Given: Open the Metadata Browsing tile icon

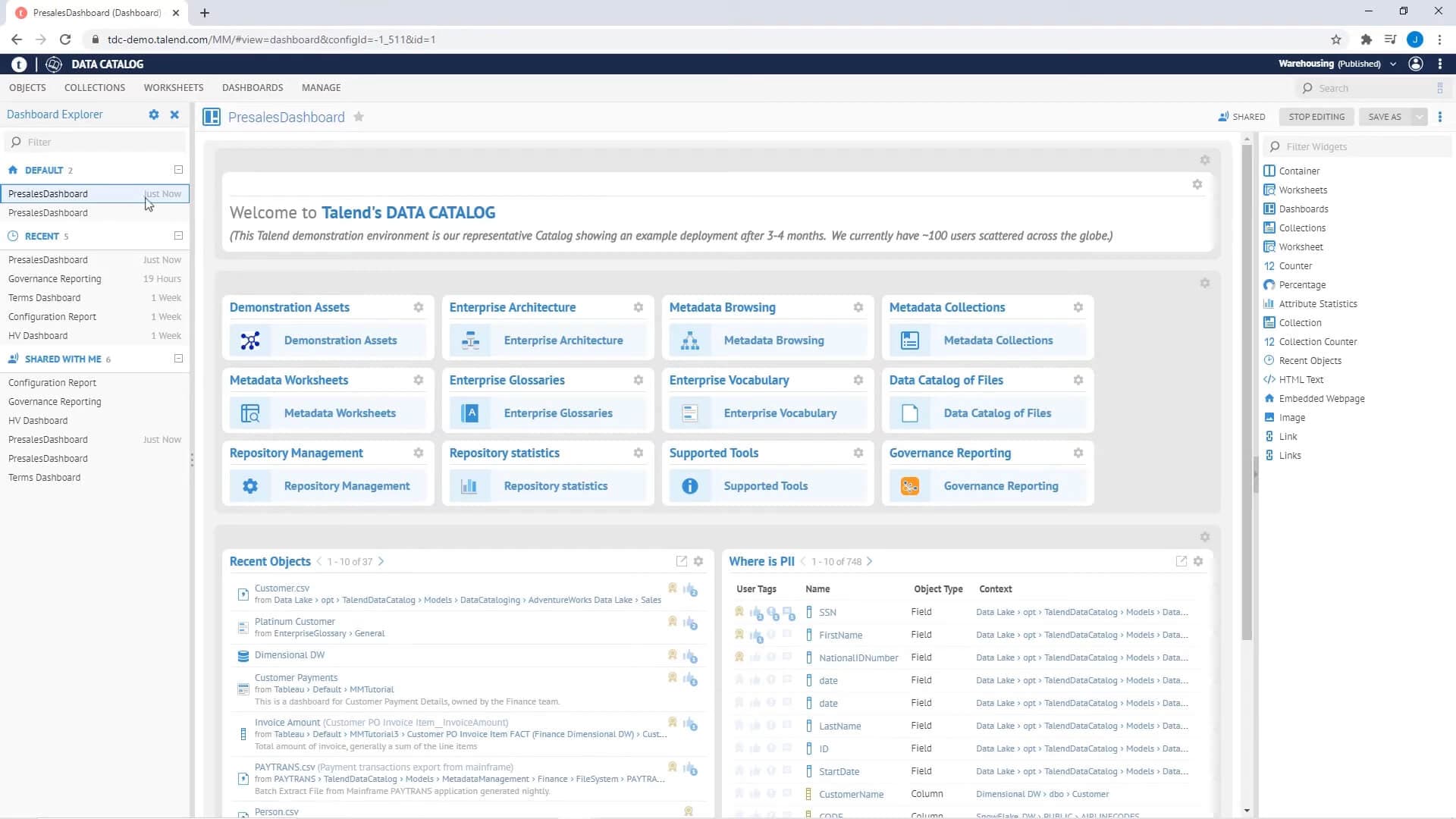Looking at the screenshot, I should [x=691, y=340].
